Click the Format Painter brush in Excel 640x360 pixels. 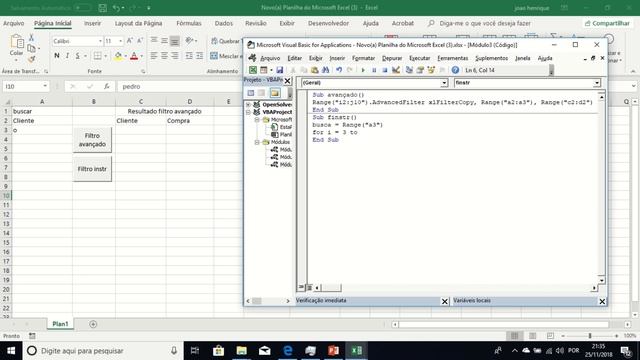pos(31,60)
